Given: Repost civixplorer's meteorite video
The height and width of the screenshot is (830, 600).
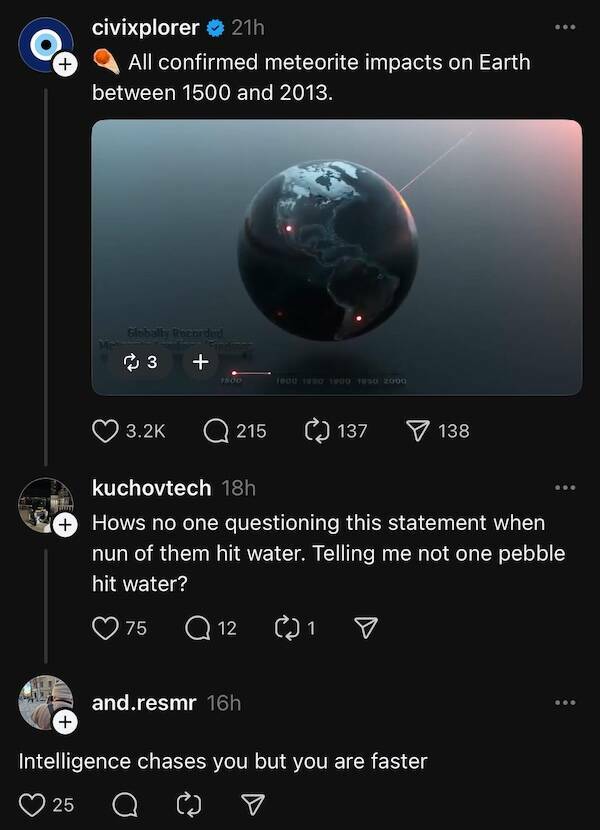Looking at the screenshot, I should 316,430.
